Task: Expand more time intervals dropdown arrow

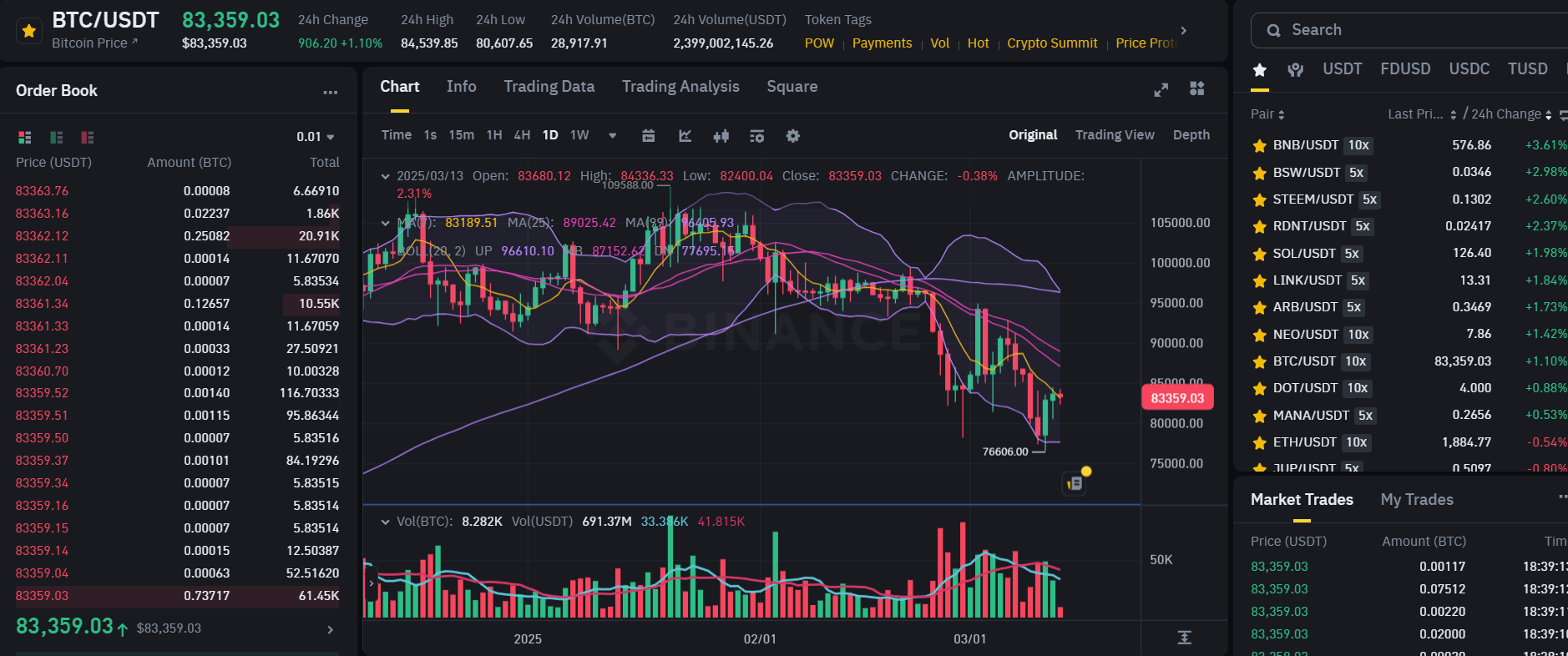Action: click(x=613, y=136)
